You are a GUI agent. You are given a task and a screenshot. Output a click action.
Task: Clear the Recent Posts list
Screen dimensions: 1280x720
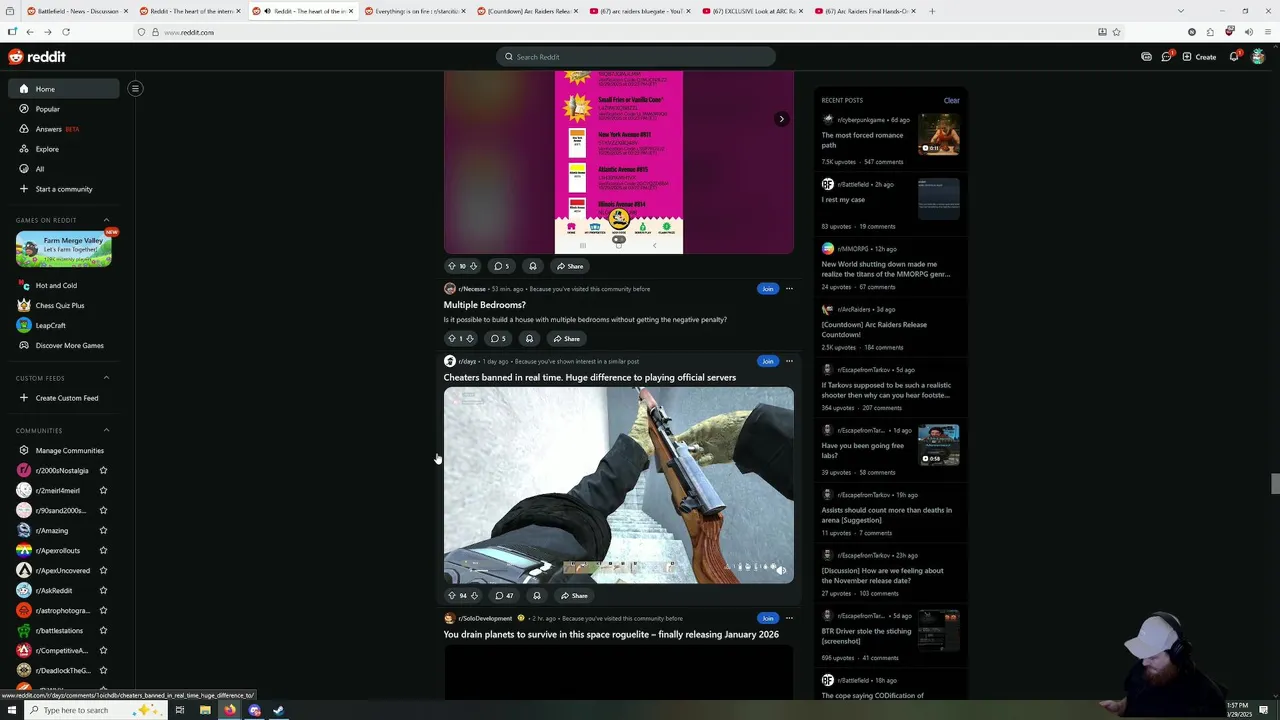[951, 100]
